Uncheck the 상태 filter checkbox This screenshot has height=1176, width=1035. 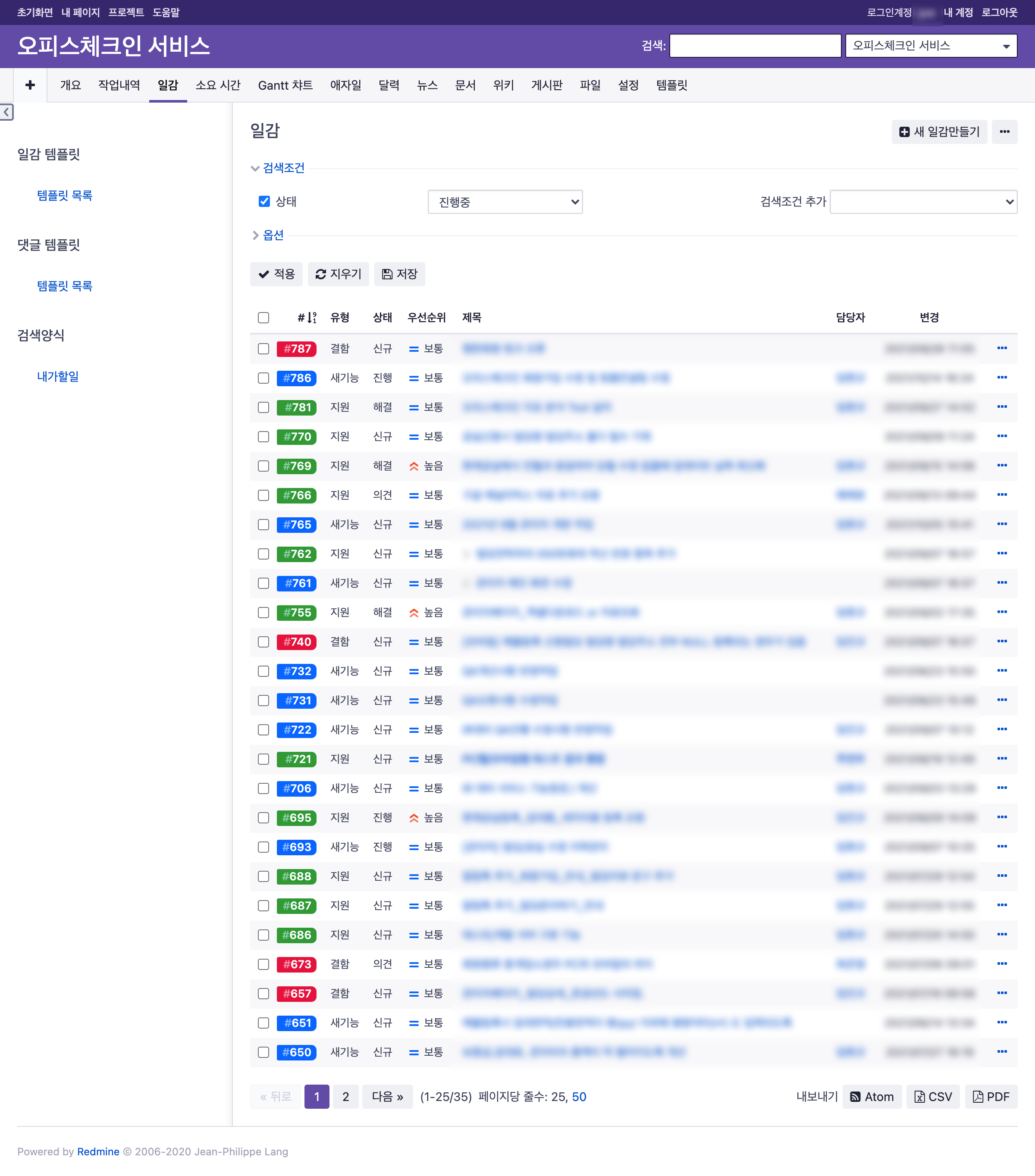(x=264, y=201)
